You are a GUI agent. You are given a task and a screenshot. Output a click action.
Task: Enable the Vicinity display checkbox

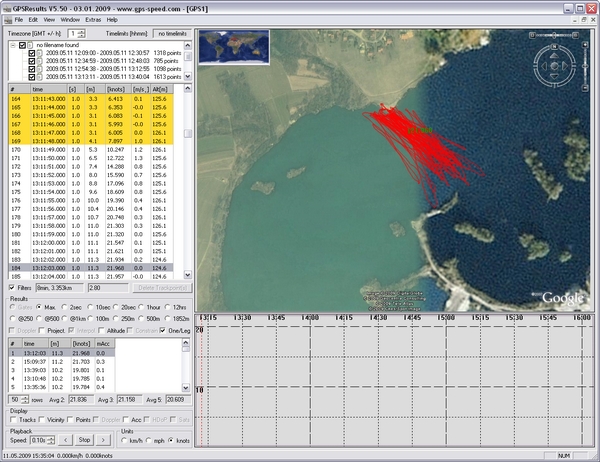tap(42, 420)
